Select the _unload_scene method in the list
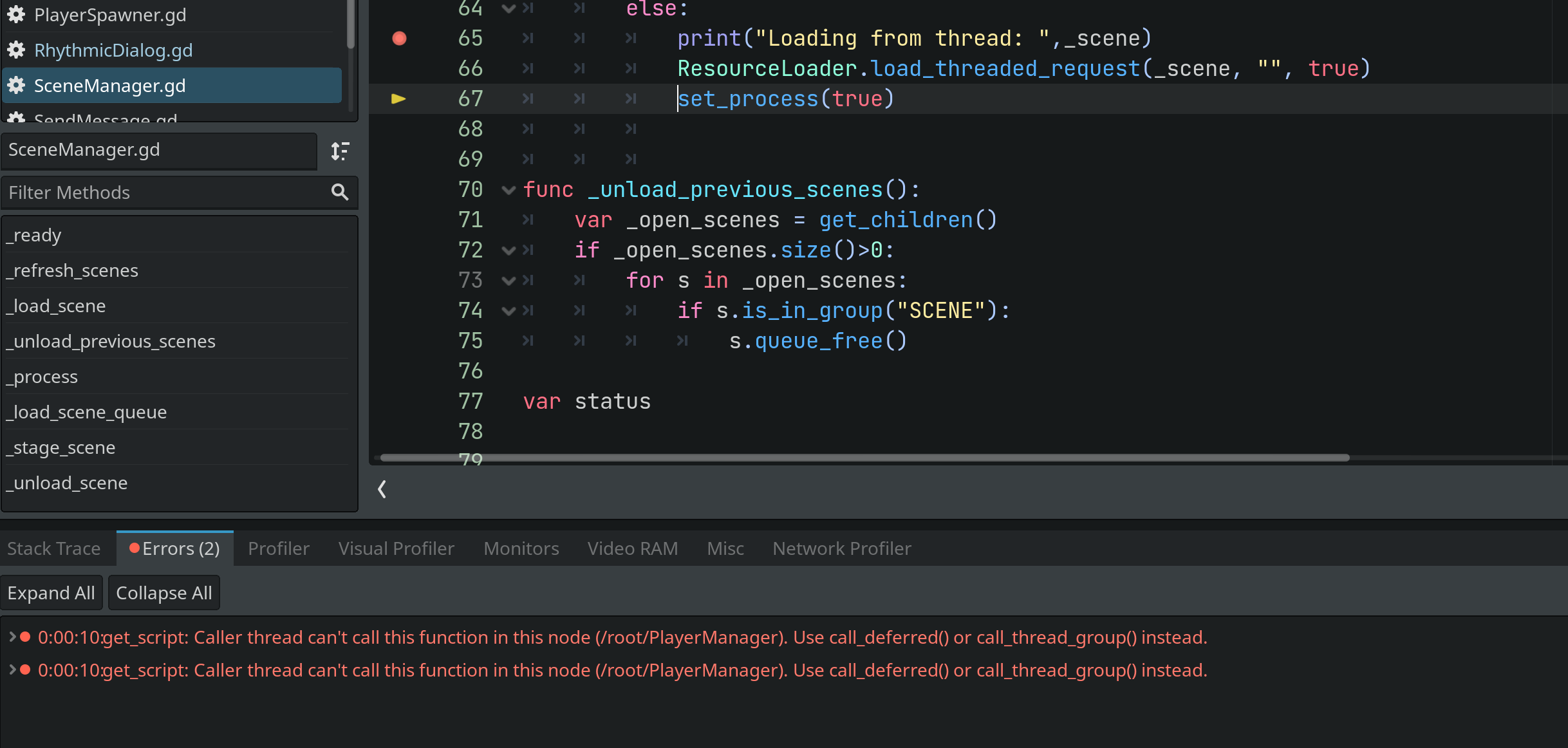This screenshot has width=1568, height=748. point(66,482)
